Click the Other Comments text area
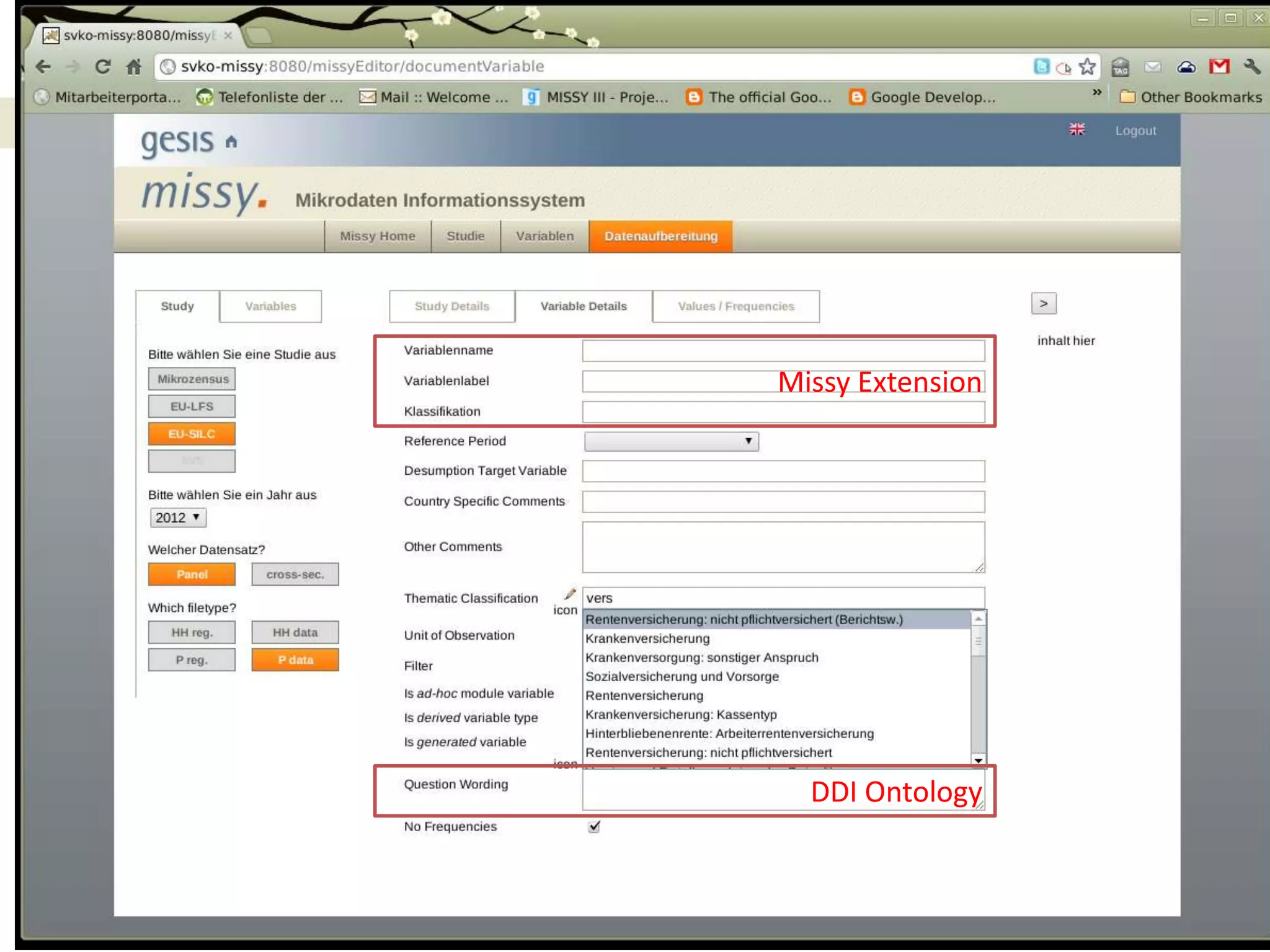 tap(783, 547)
